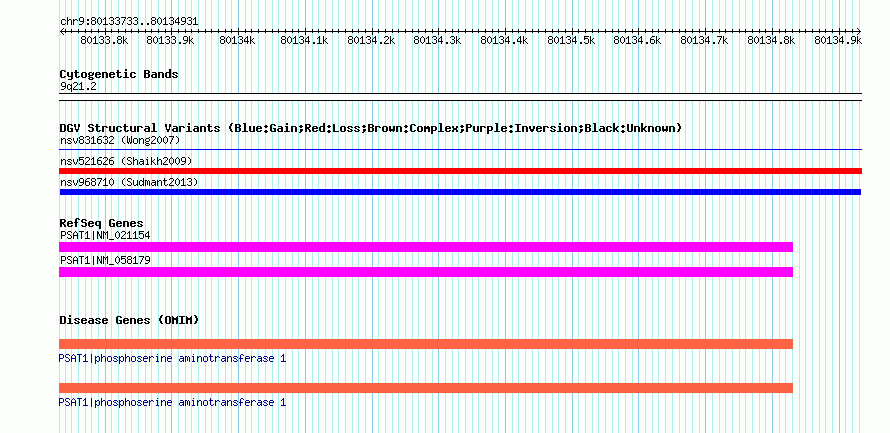Click the 80134.9k ruler tick label
Screen dimensions: 890x433
838,40
